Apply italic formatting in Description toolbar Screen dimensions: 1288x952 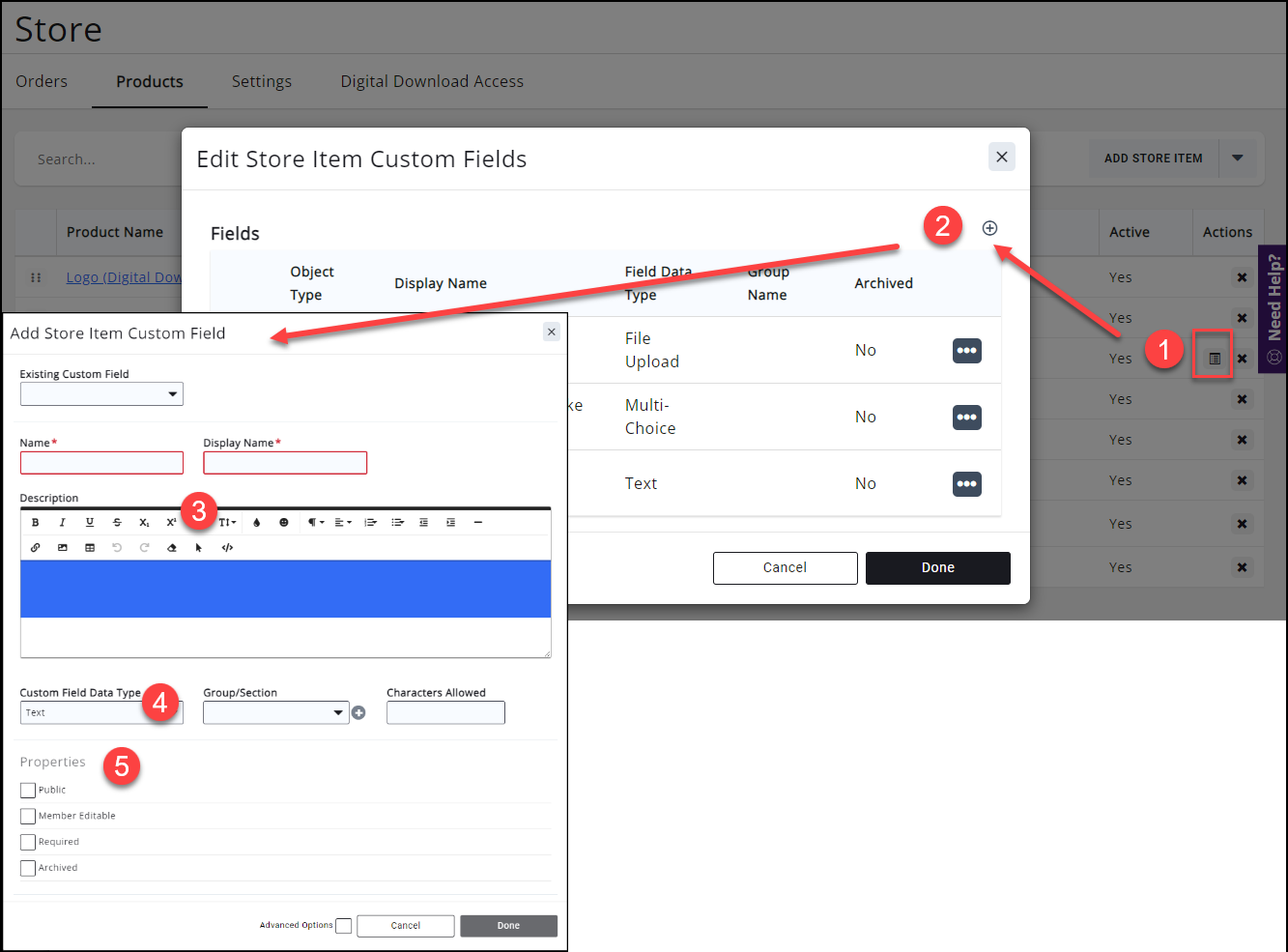point(63,523)
